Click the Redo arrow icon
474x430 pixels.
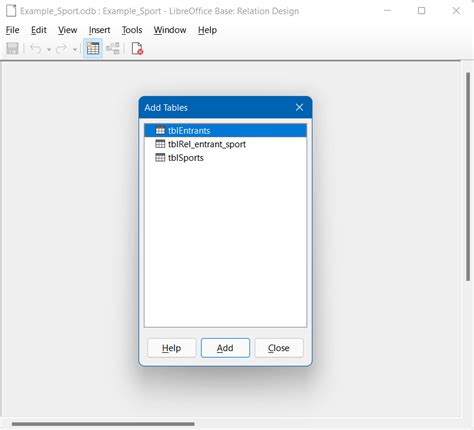point(62,49)
